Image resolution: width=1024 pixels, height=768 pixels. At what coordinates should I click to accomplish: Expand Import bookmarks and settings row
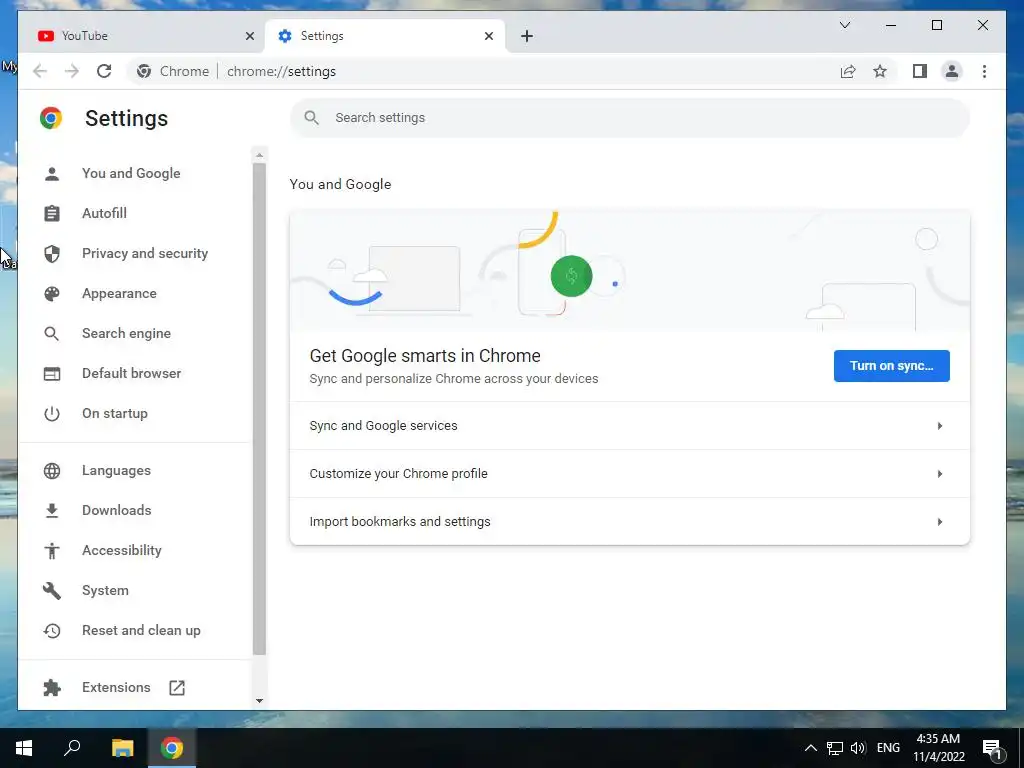pos(630,522)
